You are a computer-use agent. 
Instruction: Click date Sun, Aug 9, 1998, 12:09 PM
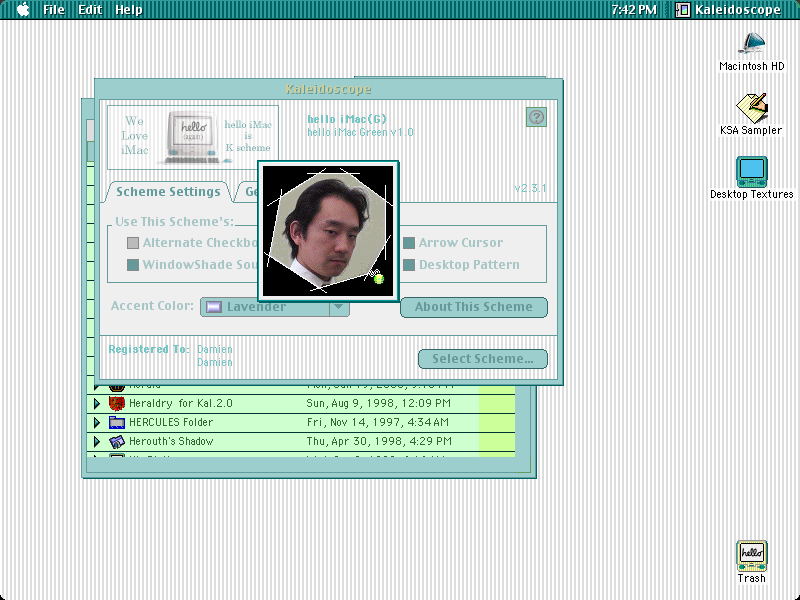click(379, 404)
